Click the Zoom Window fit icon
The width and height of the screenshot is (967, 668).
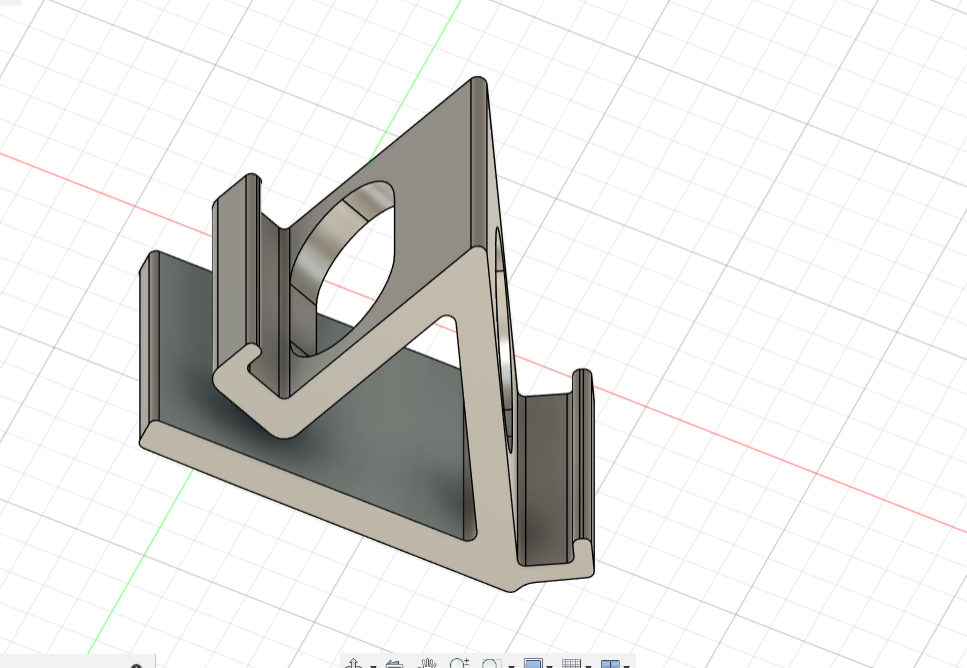click(x=491, y=664)
